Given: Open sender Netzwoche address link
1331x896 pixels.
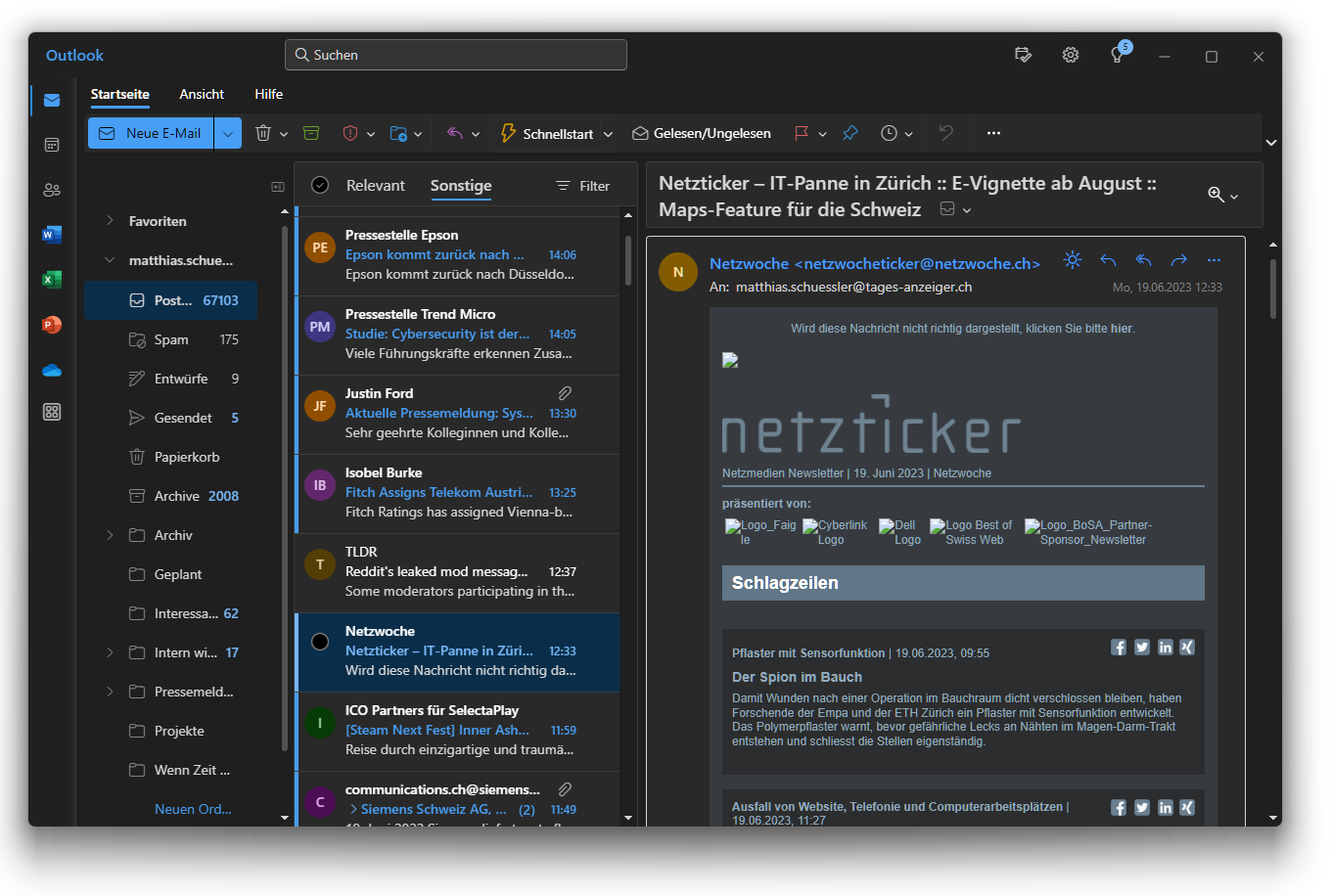Looking at the screenshot, I should [x=875, y=263].
